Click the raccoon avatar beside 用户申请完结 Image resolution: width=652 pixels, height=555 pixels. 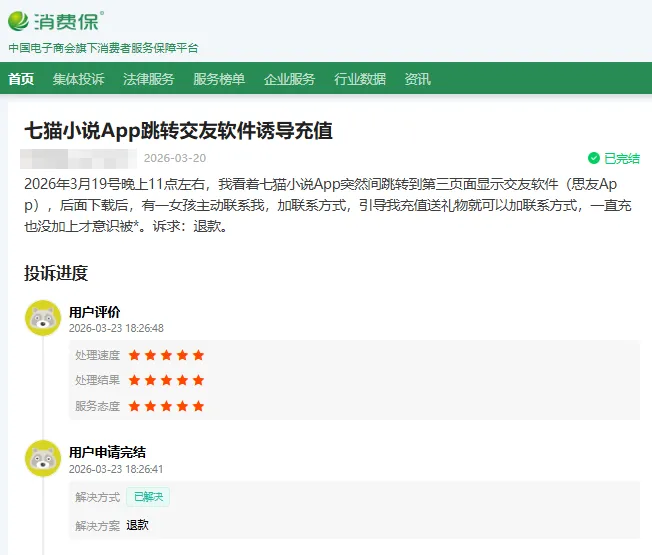coord(43,458)
